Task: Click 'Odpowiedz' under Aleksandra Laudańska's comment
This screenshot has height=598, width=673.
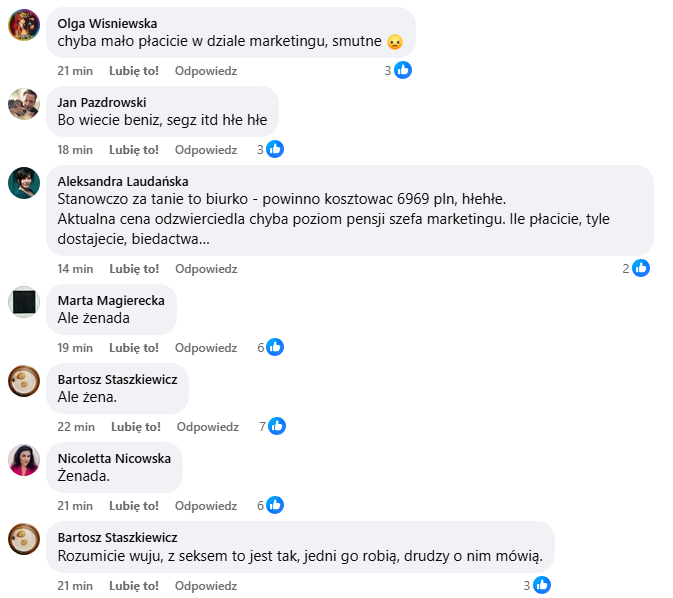Action: click(x=206, y=268)
